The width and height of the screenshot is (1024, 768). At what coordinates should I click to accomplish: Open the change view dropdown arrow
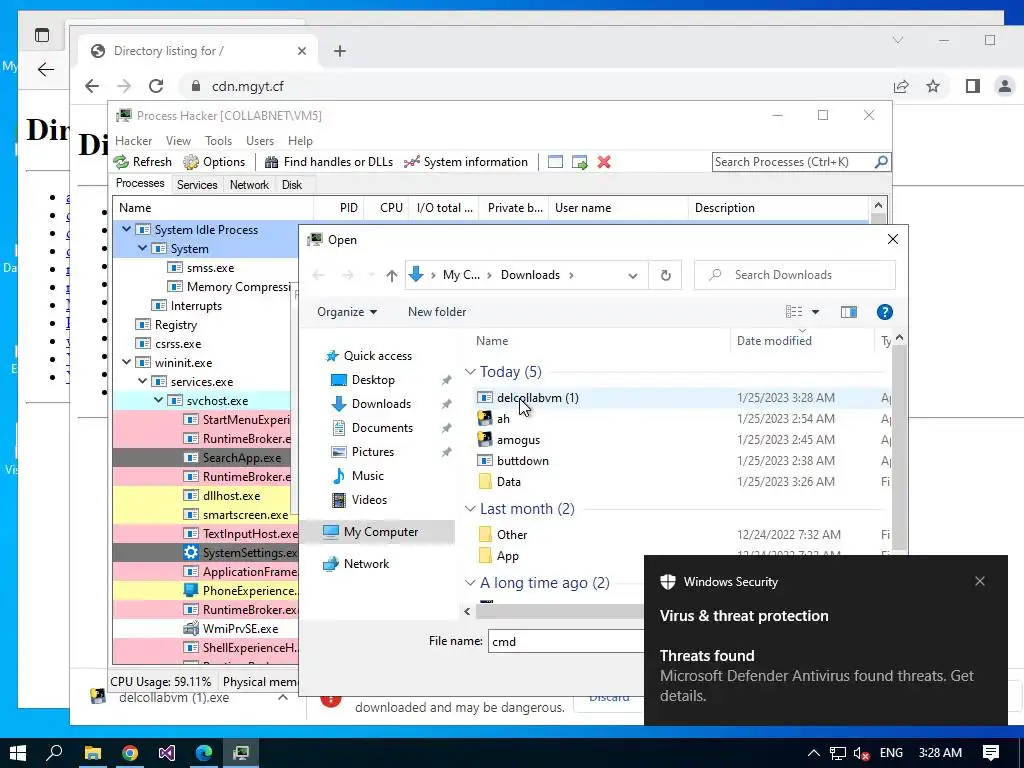click(x=815, y=312)
